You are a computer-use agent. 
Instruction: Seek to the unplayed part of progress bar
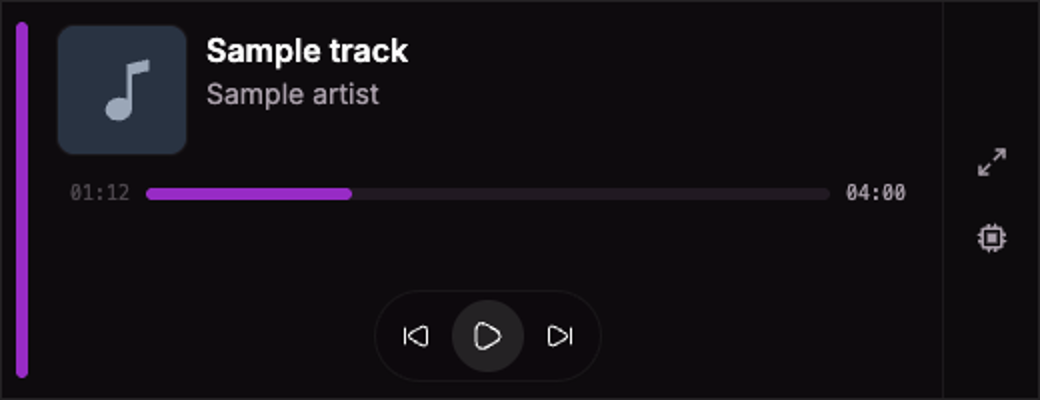(x=590, y=194)
